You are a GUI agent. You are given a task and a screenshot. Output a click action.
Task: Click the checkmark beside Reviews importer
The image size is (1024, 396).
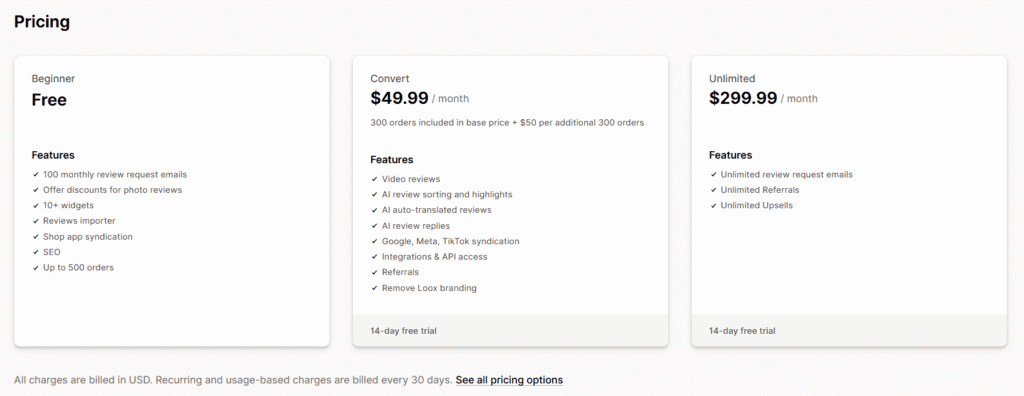35,222
